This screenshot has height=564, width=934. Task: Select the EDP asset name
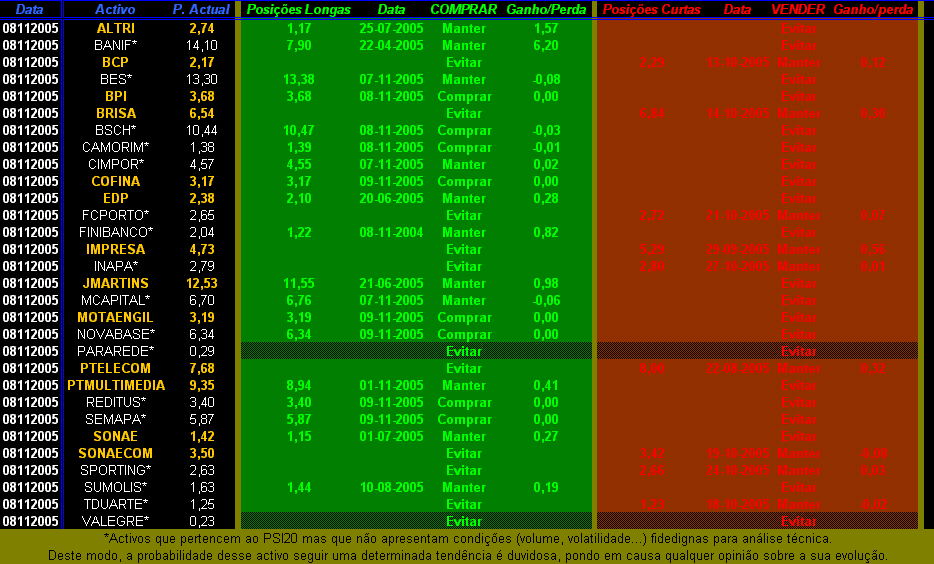[116, 198]
